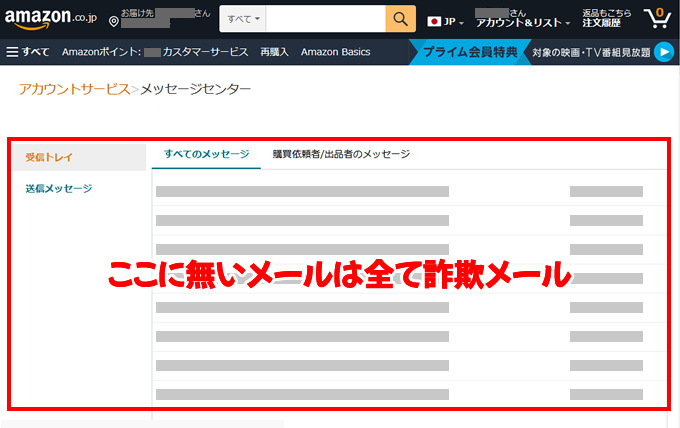Switch to 購買依頼者/出品者のメッセージ tab
This screenshot has width=680, height=428.
click(x=341, y=154)
